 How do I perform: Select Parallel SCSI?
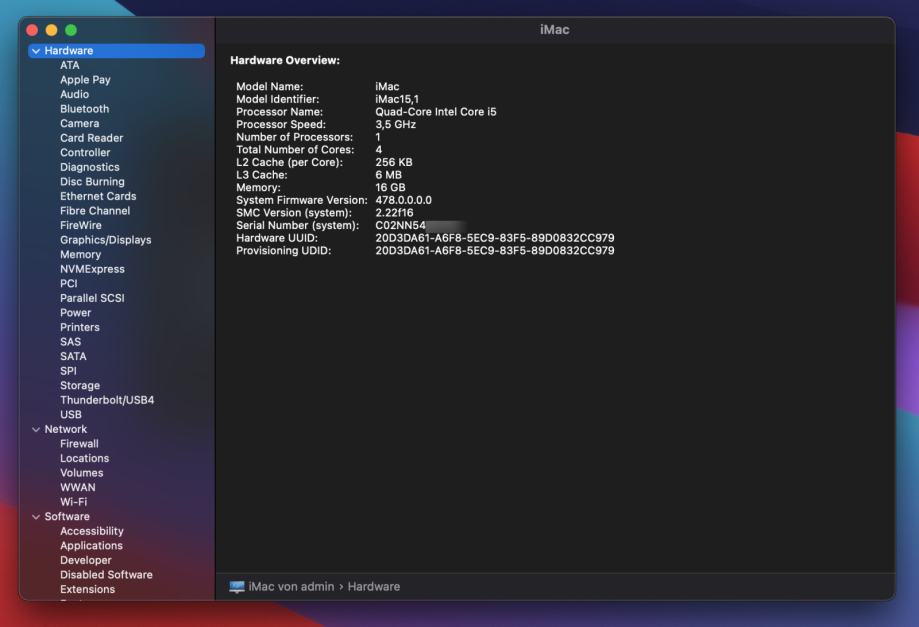(92, 298)
